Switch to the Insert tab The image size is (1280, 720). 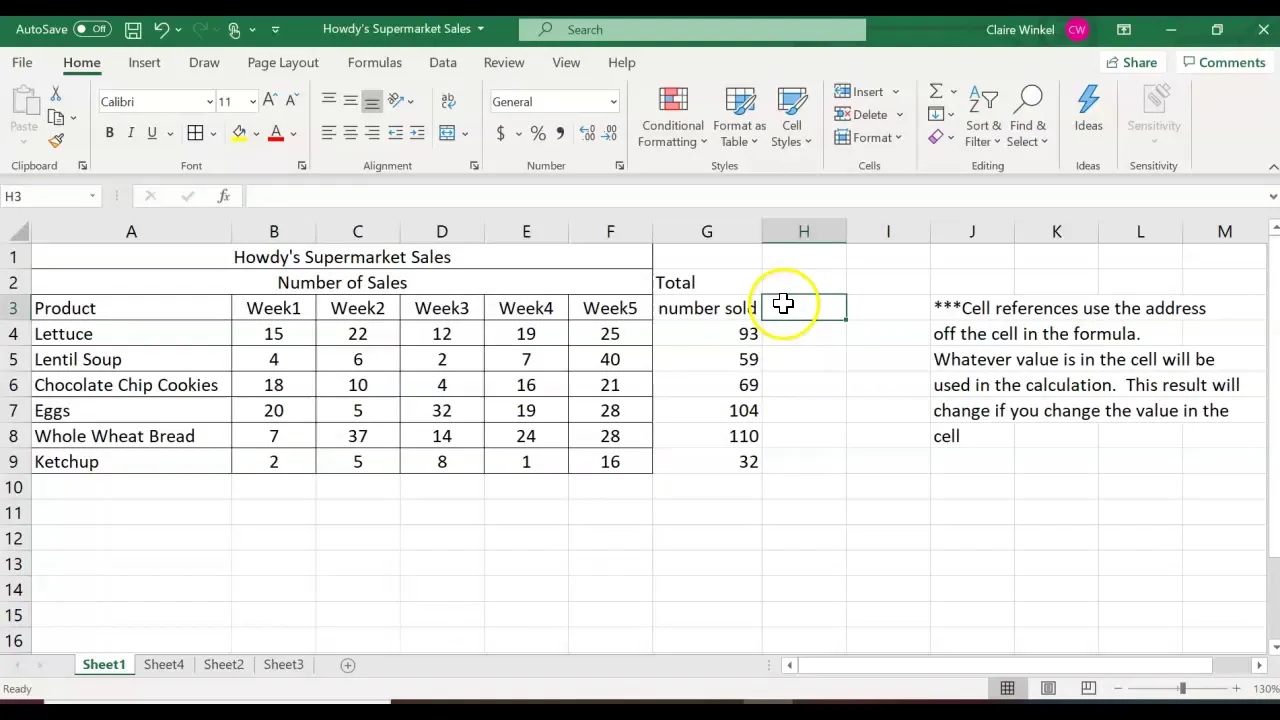point(144,62)
